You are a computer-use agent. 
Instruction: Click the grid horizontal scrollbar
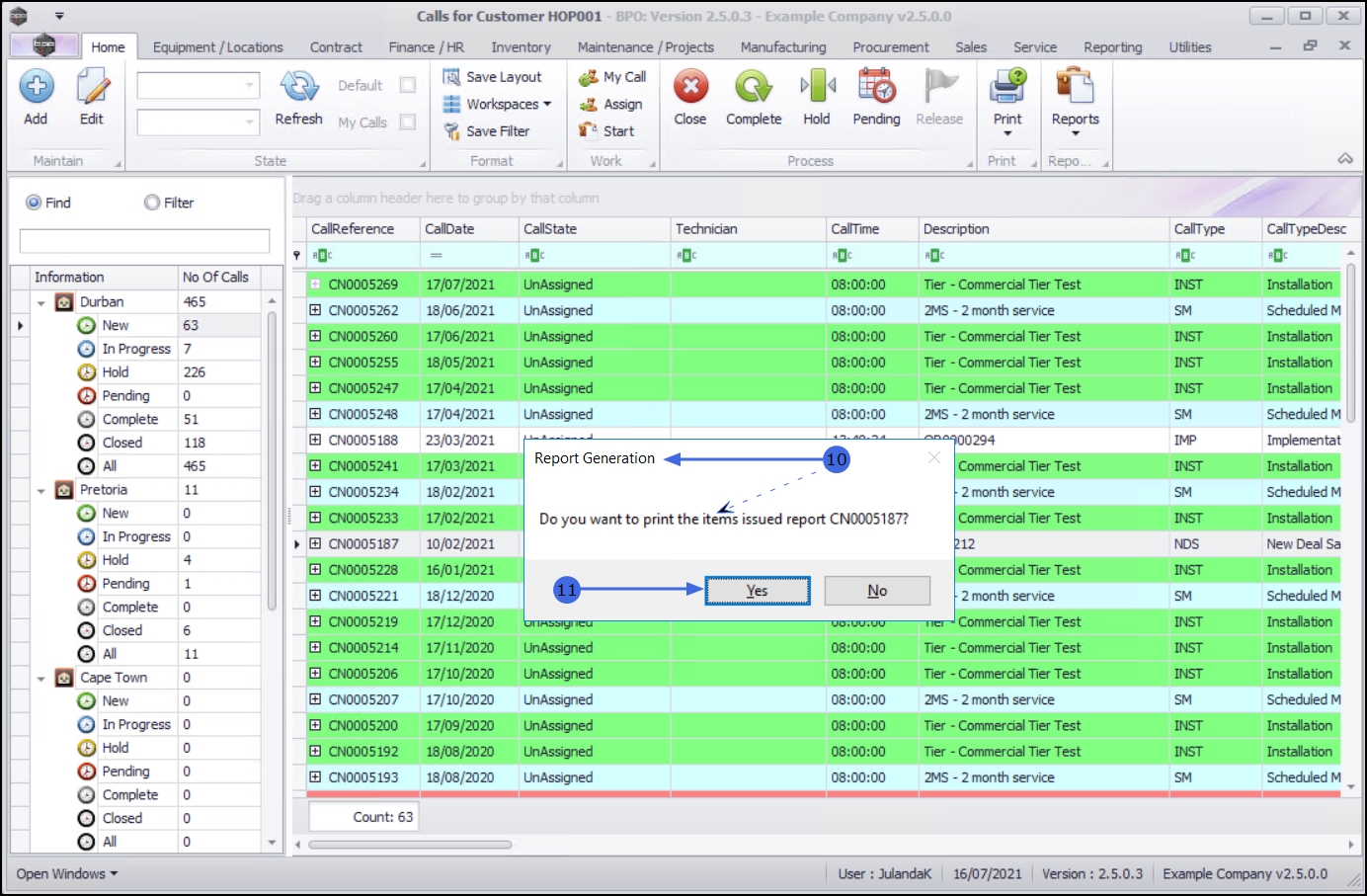(x=410, y=845)
